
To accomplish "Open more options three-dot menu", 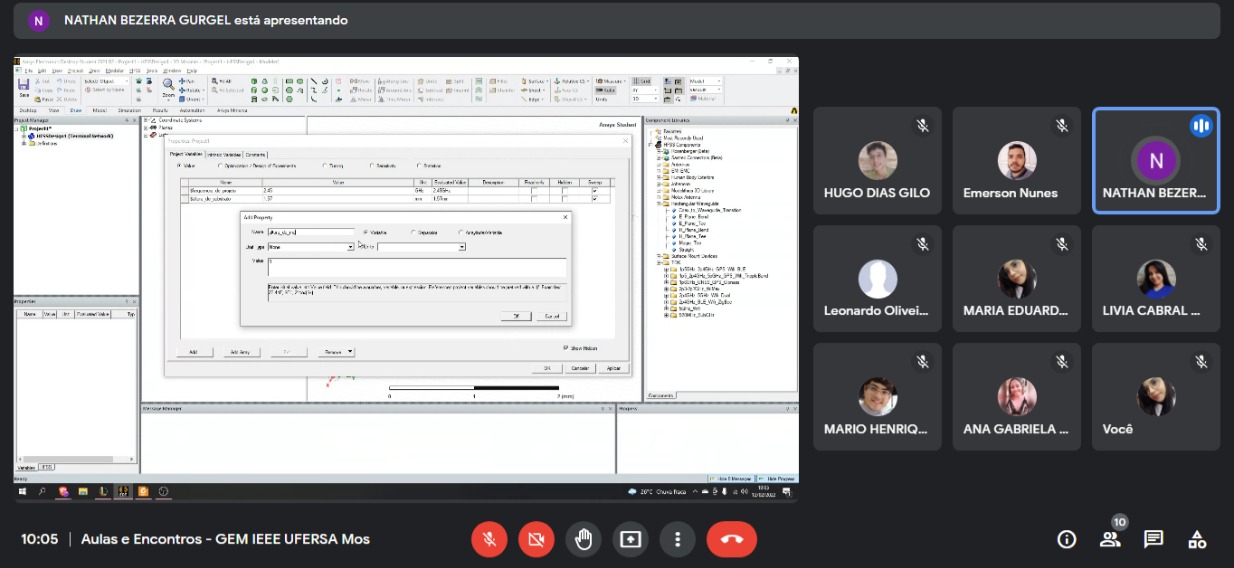I will 677,539.
